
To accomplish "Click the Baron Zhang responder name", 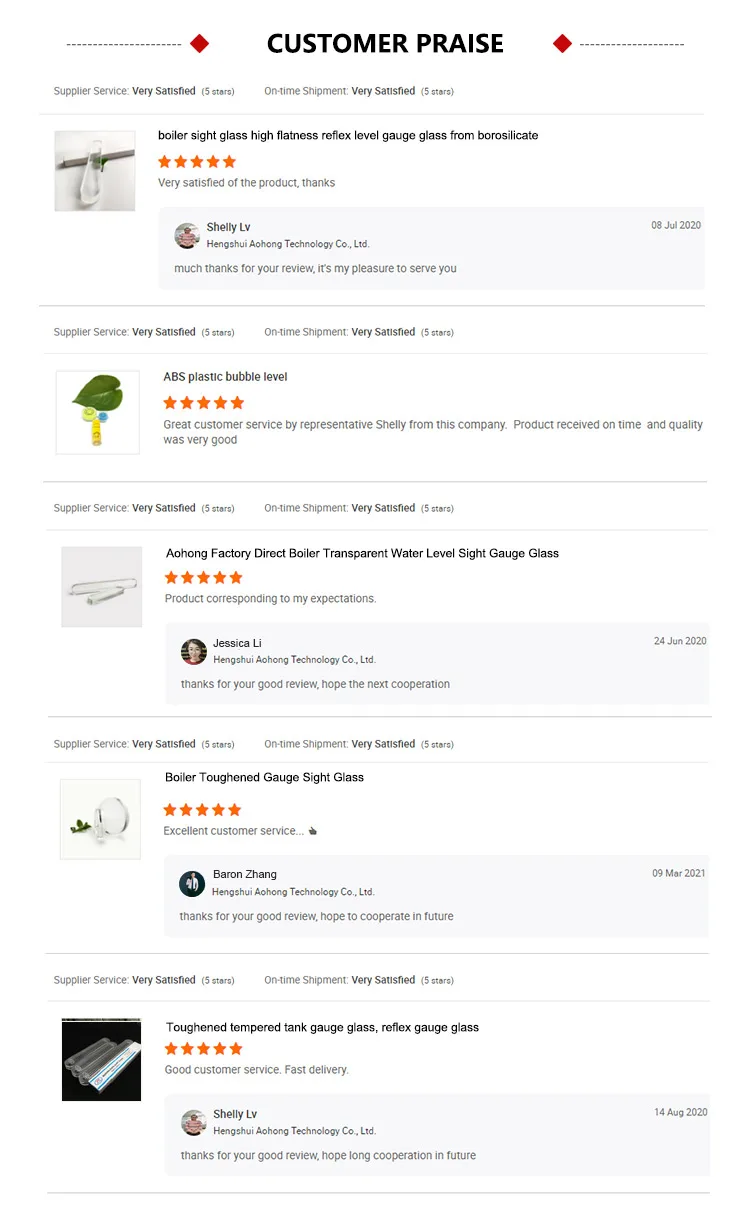I will click(x=245, y=874).
